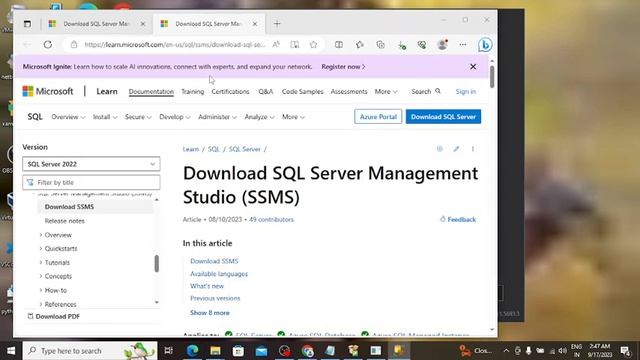This screenshot has height=360, width=640.
Task: Open the Collections icon
Action: (380, 44)
